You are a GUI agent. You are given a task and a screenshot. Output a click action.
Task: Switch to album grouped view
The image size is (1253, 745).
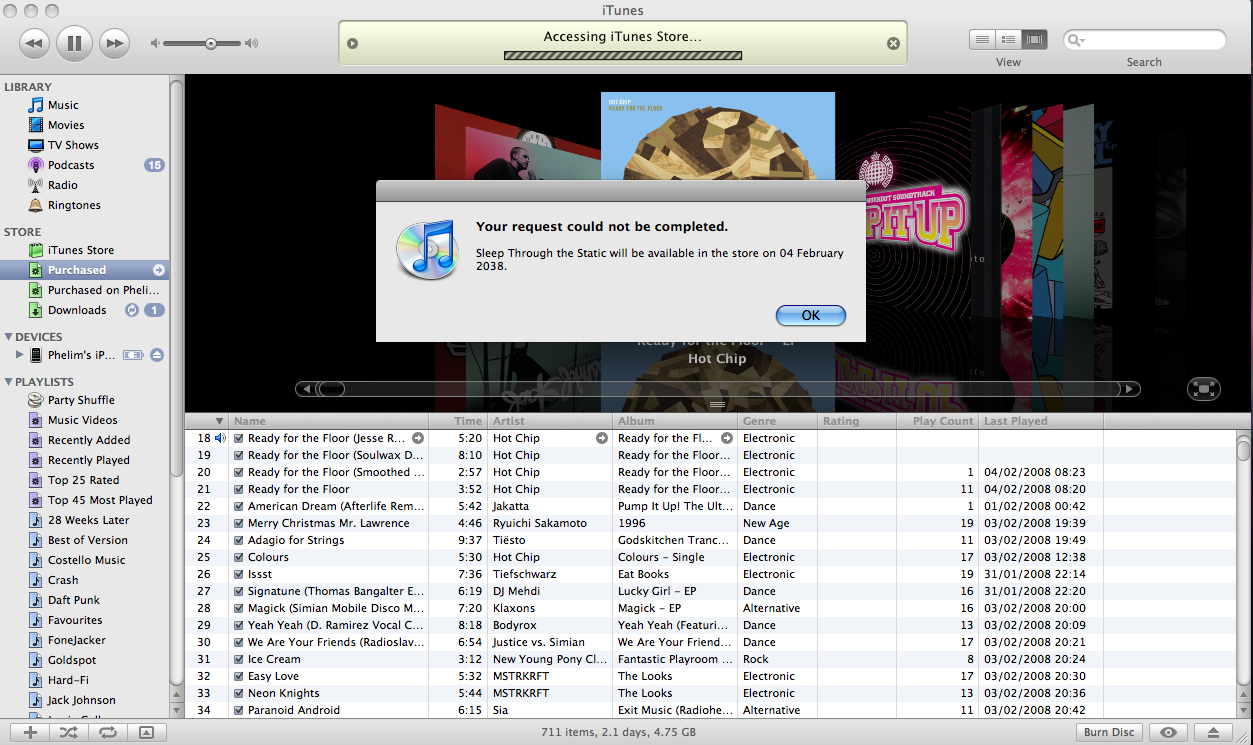1008,39
